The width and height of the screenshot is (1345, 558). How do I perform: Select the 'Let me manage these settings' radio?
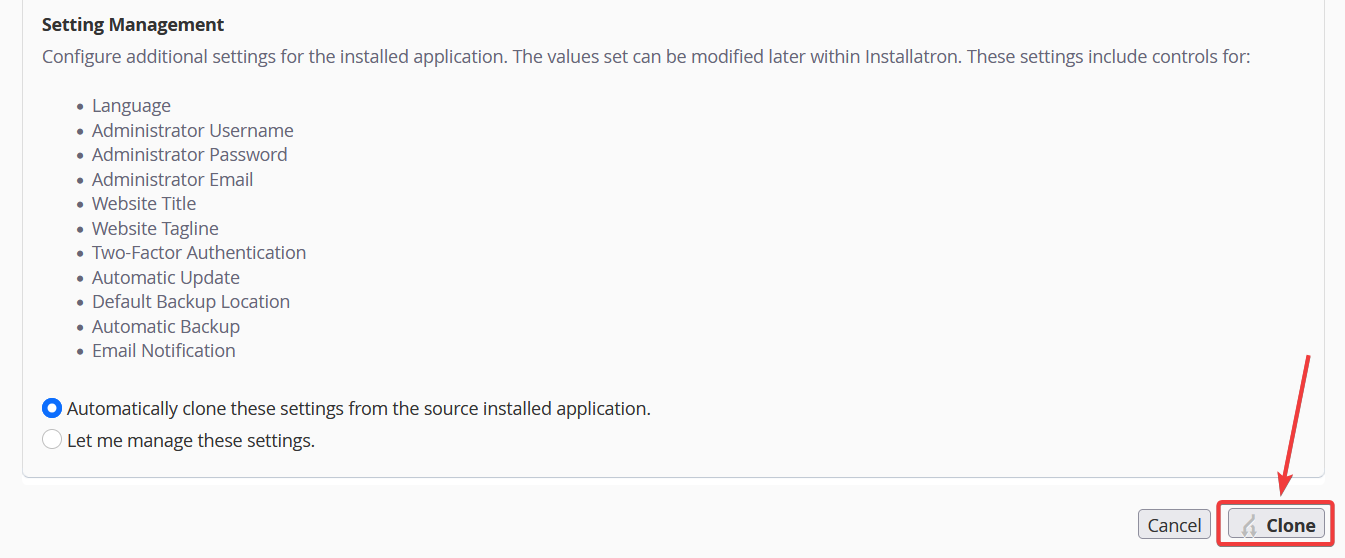(52, 439)
